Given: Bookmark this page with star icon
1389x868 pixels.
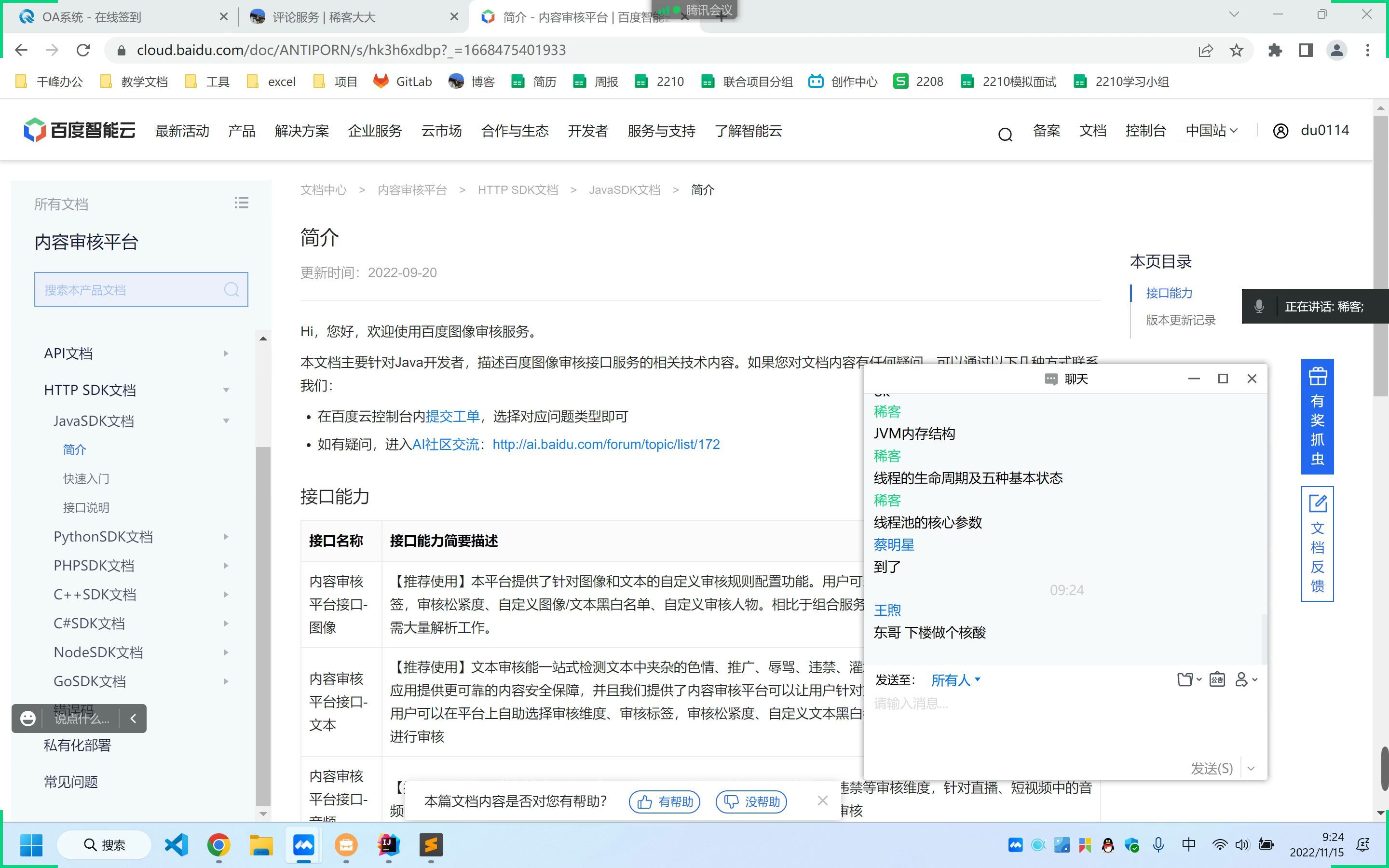Looking at the screenshot, I should [x=1236, y=51].
